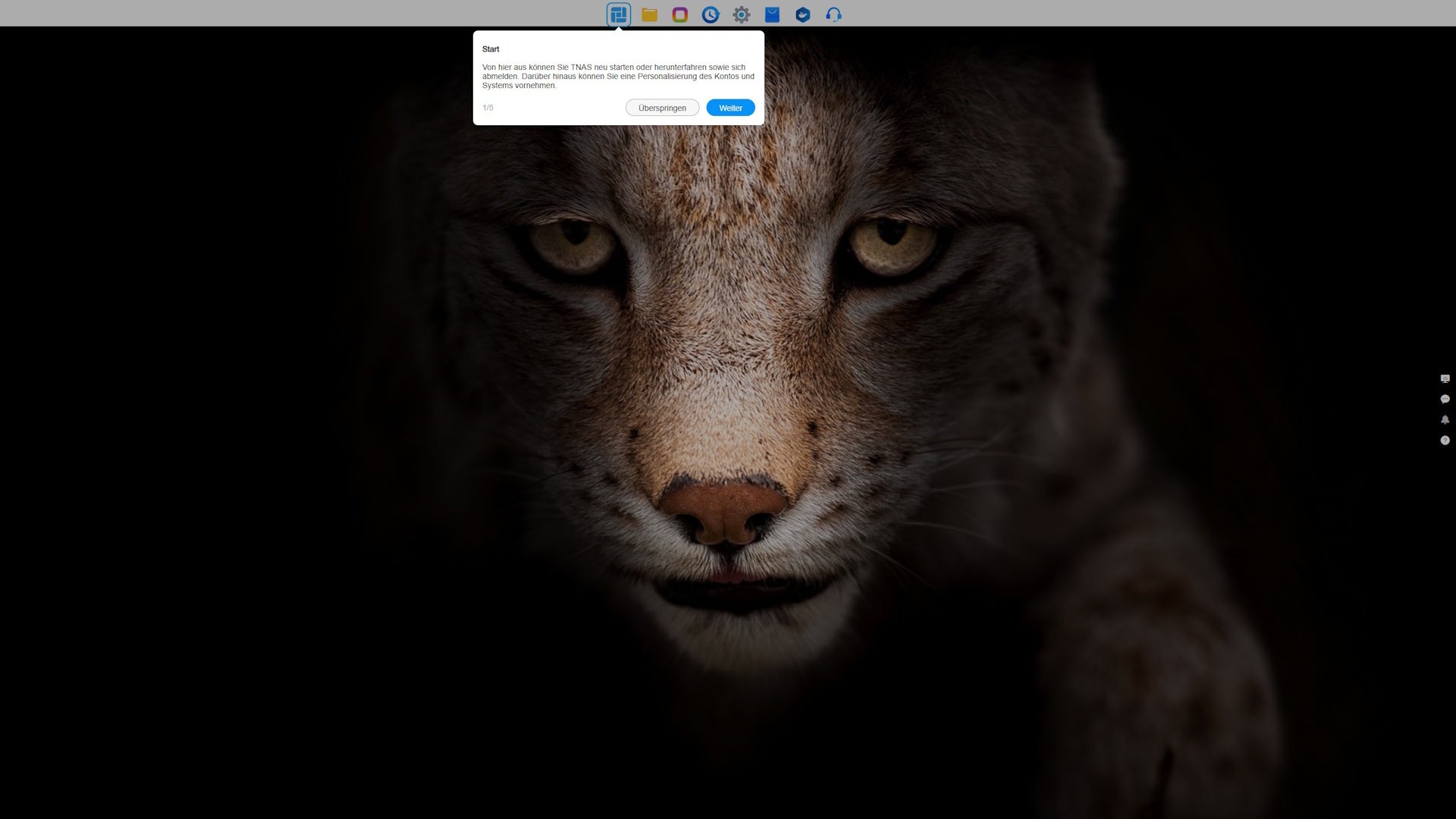Open the resource monitor screen widget icon
The height and width of the screenshot is (819, 1456).
(1445, 378)
